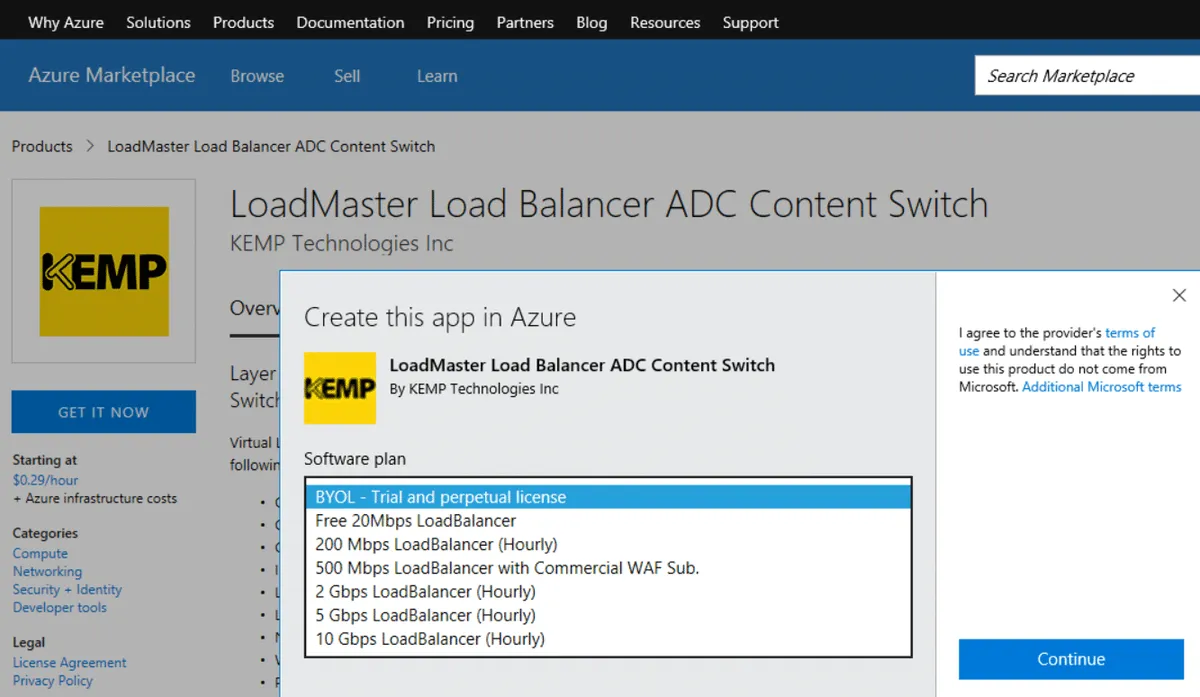Click the breadcrumb chevron after Products
The width and height of the screenshot is (1200, 697).
pyautogui.click(x=90, y=146)
